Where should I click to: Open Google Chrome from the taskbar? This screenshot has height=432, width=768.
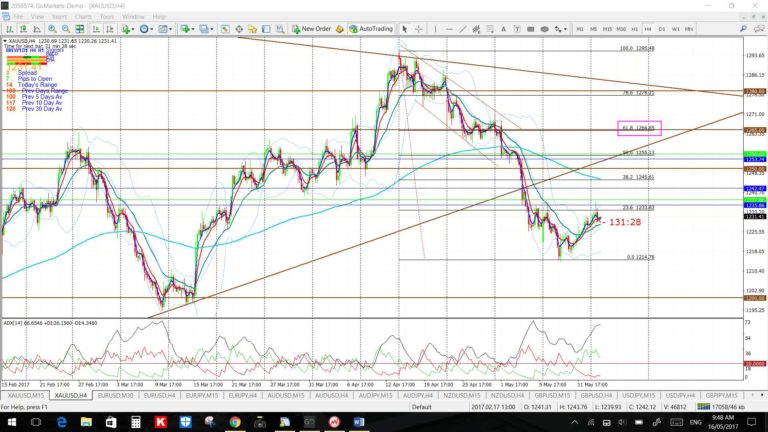(x=235, y=422)
